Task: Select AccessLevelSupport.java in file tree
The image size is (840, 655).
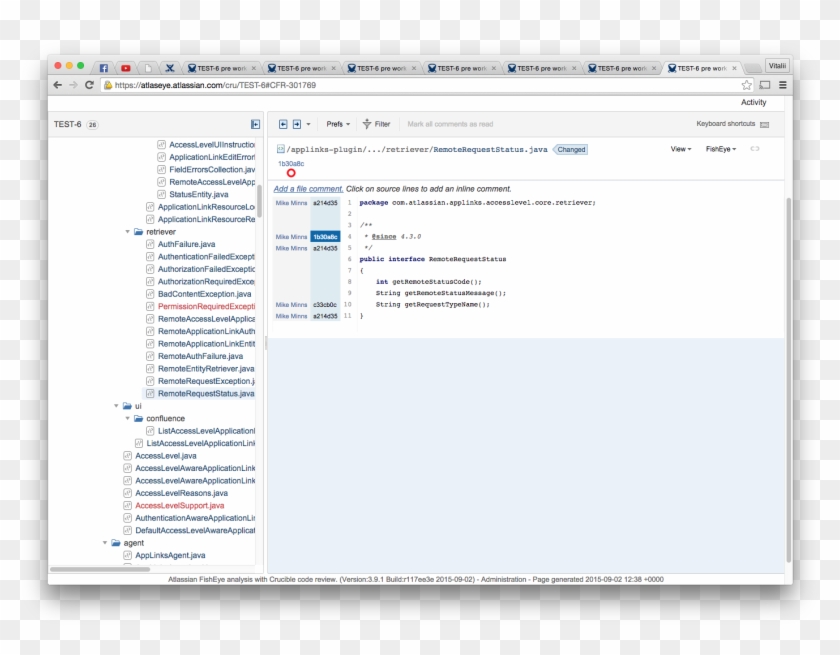Action: (179, 506)
